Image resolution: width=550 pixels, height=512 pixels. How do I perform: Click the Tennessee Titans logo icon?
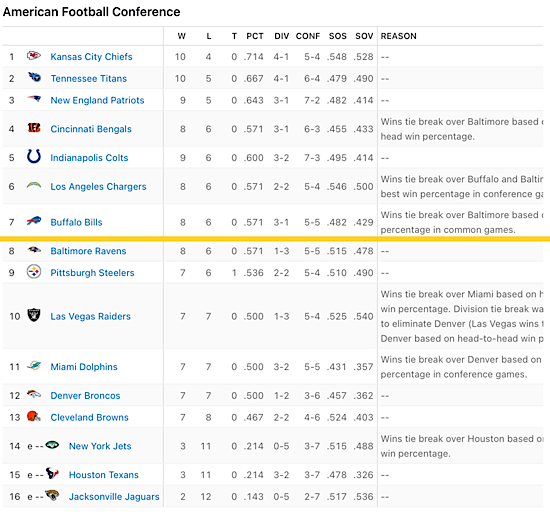pos(34,78)
